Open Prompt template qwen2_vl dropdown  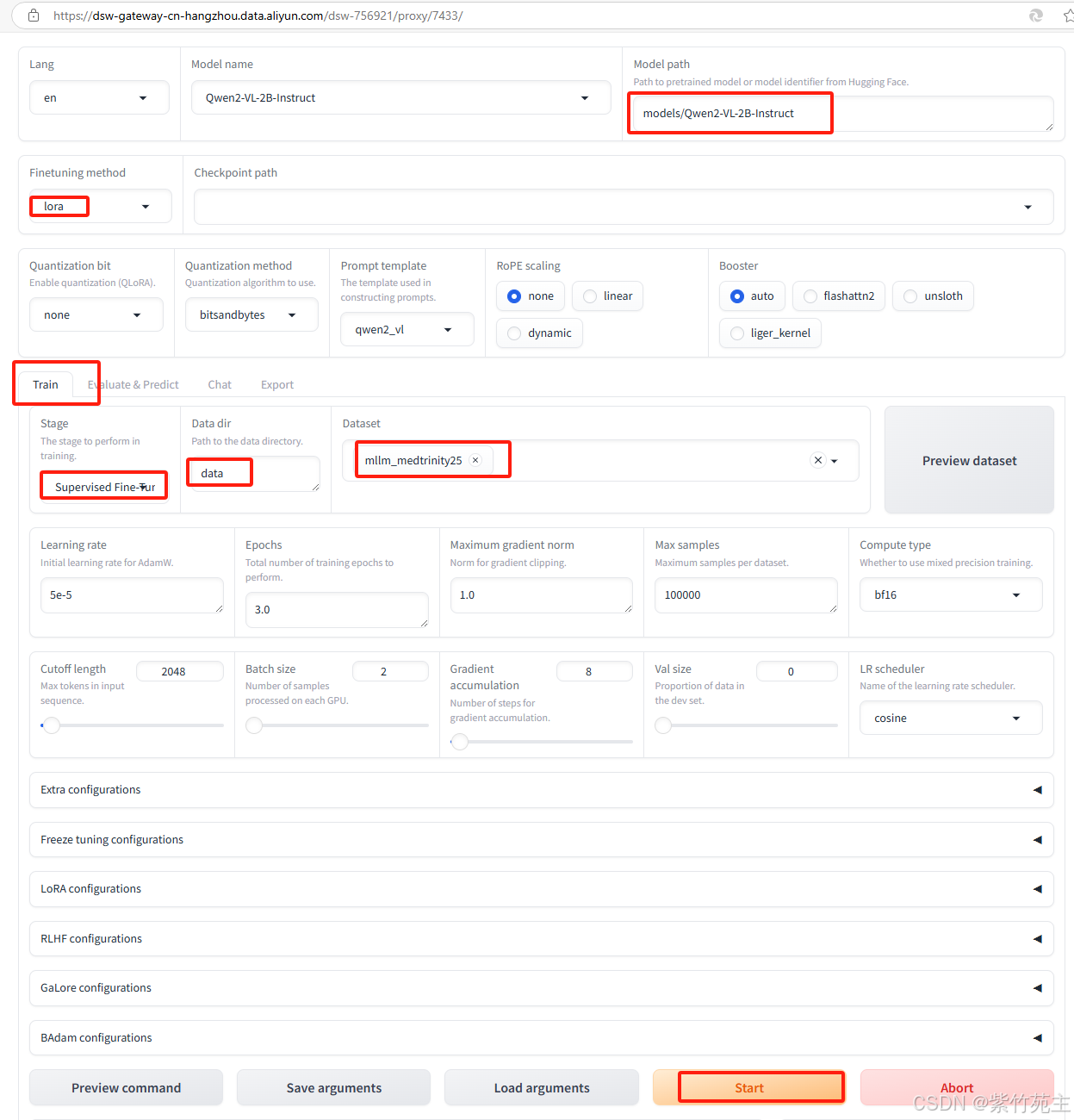pyautogui.click(x=407, y=330)
